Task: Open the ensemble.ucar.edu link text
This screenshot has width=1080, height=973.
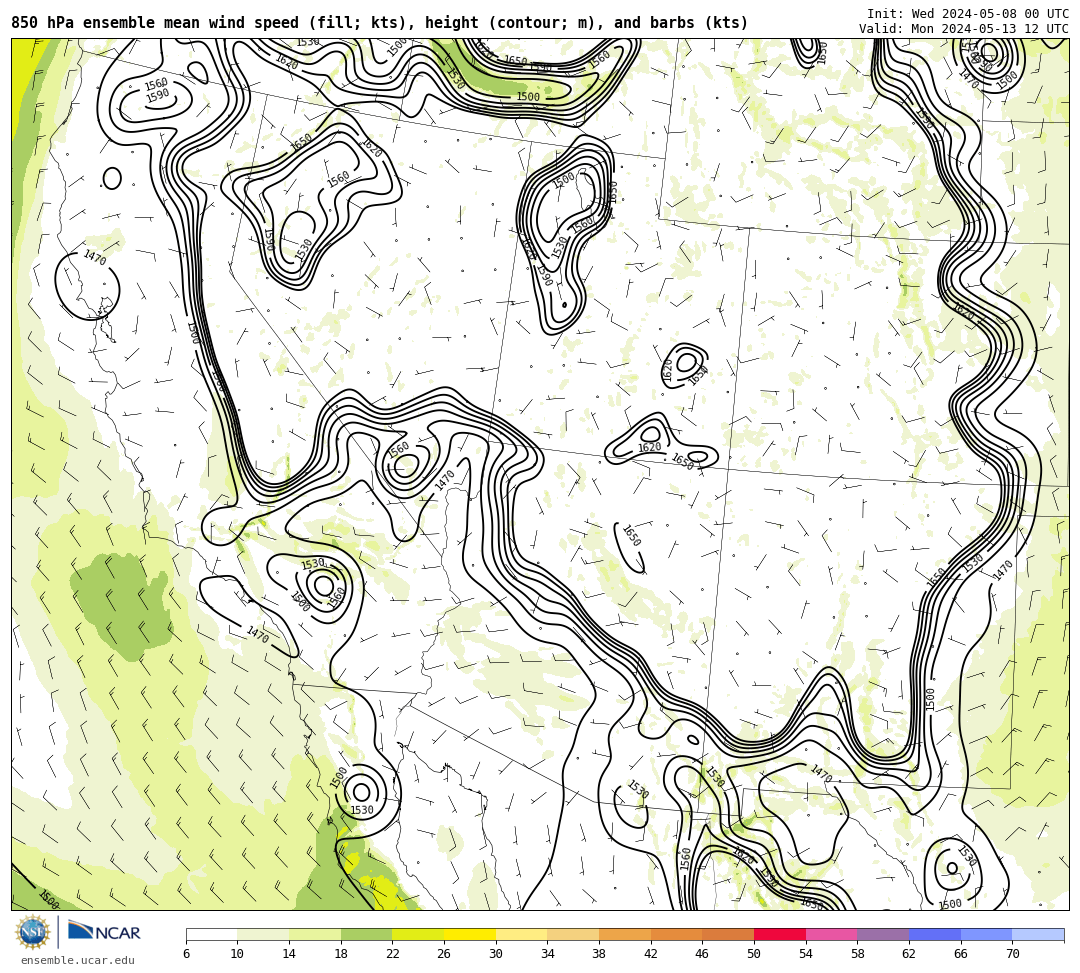Action: [x=78, y=960]
